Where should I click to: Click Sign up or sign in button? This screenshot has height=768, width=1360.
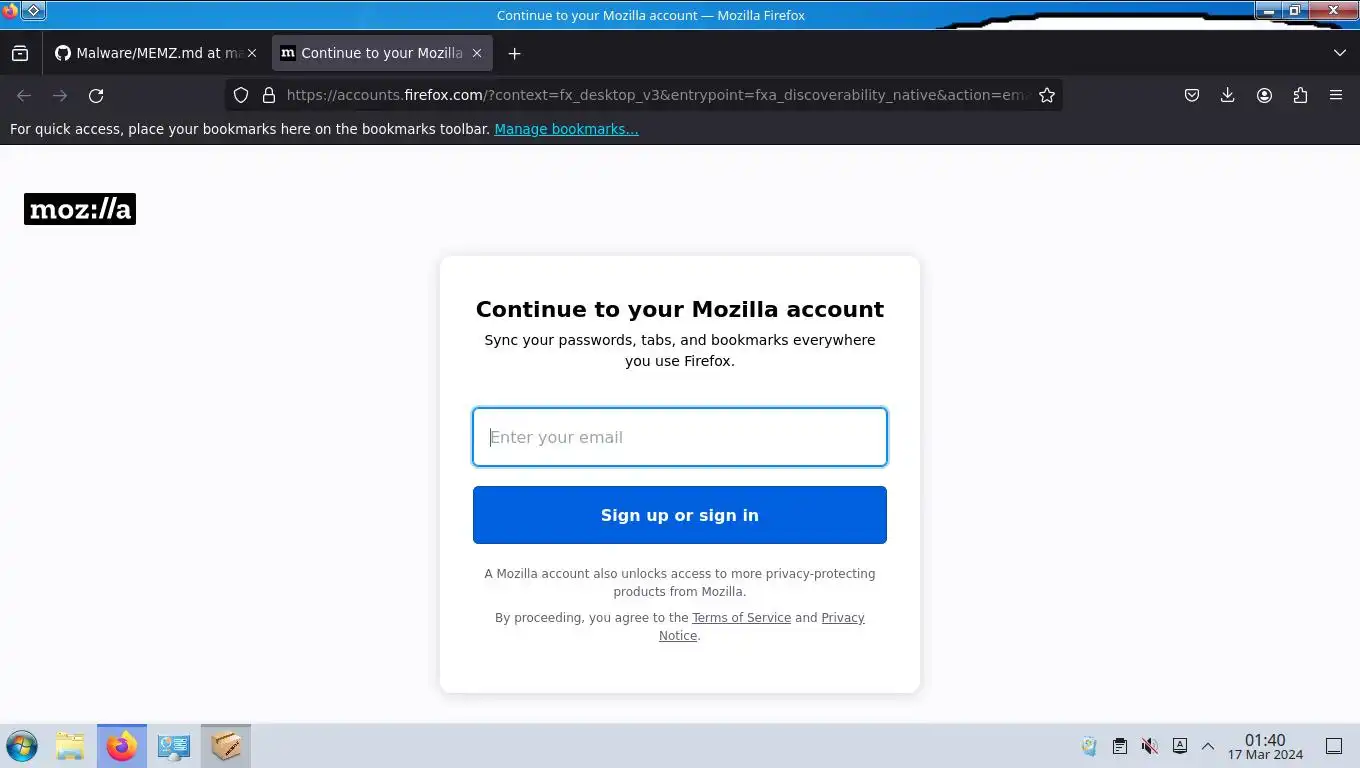point(680,515)
